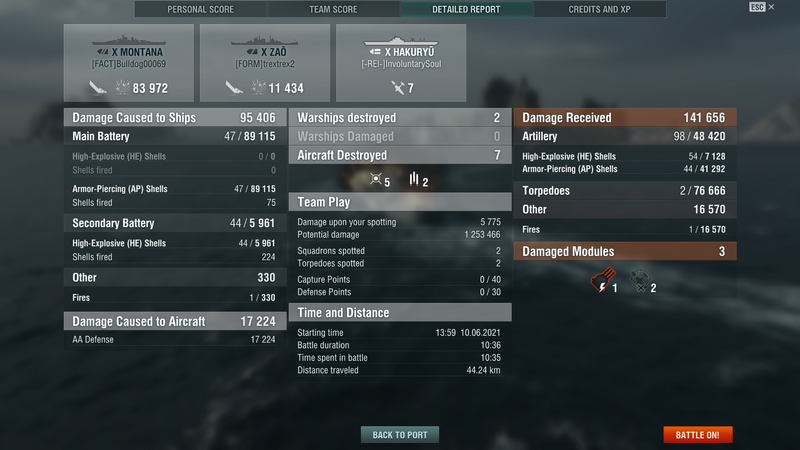Viewport: 800px width, 450px height.
Task: Click the Back to Port button
Action: pos(400,435)
